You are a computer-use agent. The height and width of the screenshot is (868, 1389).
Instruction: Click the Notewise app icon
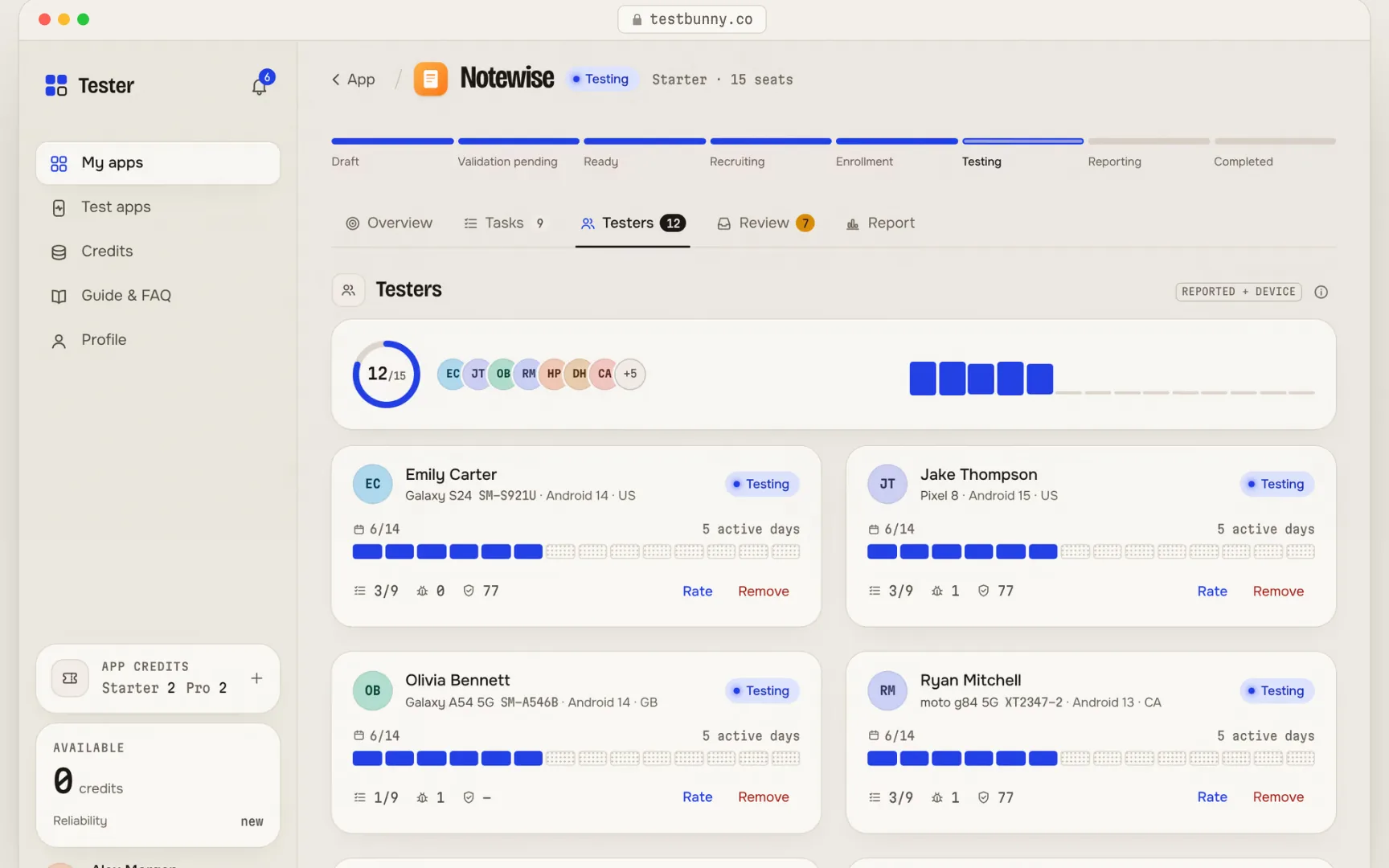click(431, 79)
